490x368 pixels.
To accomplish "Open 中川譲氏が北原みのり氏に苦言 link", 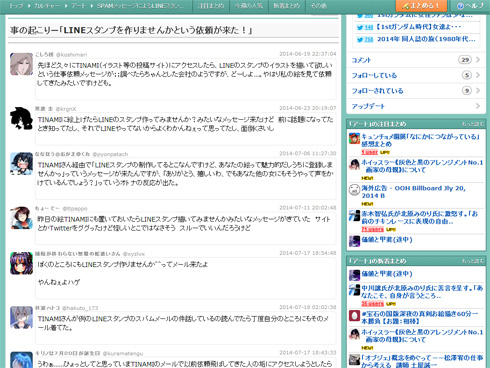I will (422, 292).
